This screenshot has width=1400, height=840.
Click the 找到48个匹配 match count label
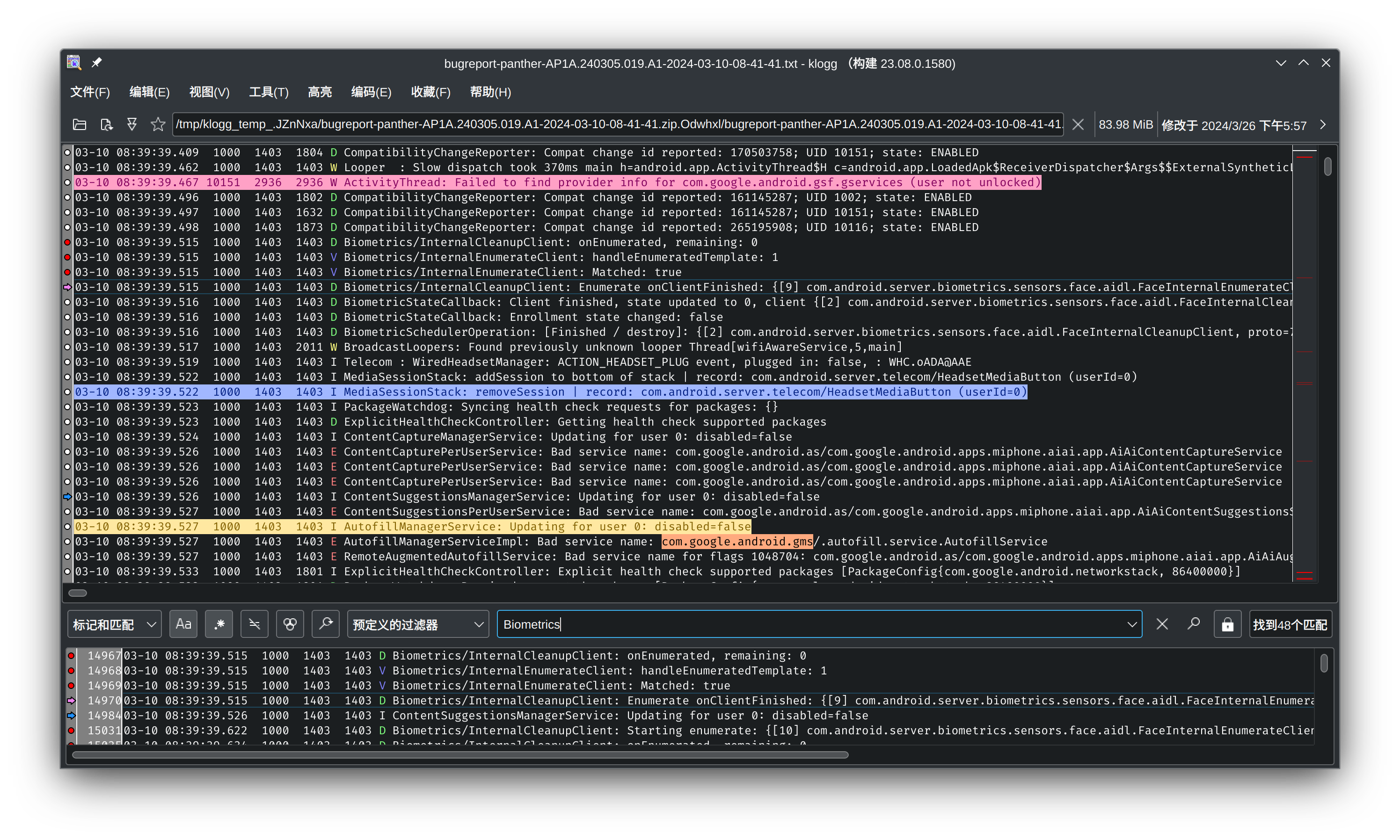coord(1290,624)
